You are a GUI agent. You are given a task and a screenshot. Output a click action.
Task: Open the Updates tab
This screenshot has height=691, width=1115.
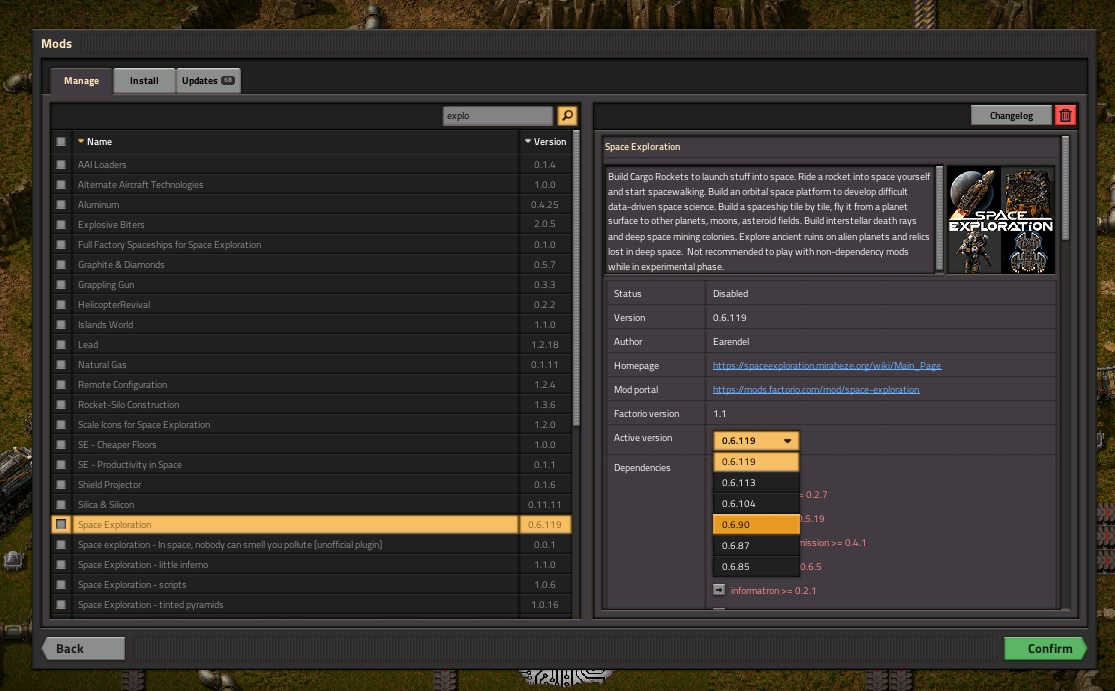click(x=208, y=80)
